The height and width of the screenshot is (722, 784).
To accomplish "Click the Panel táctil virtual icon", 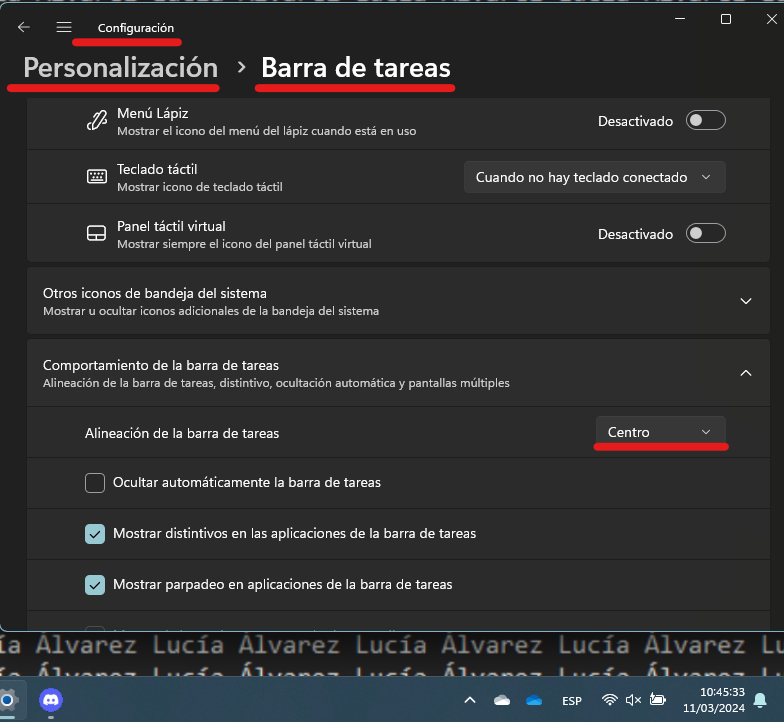I will coord(96,234).
